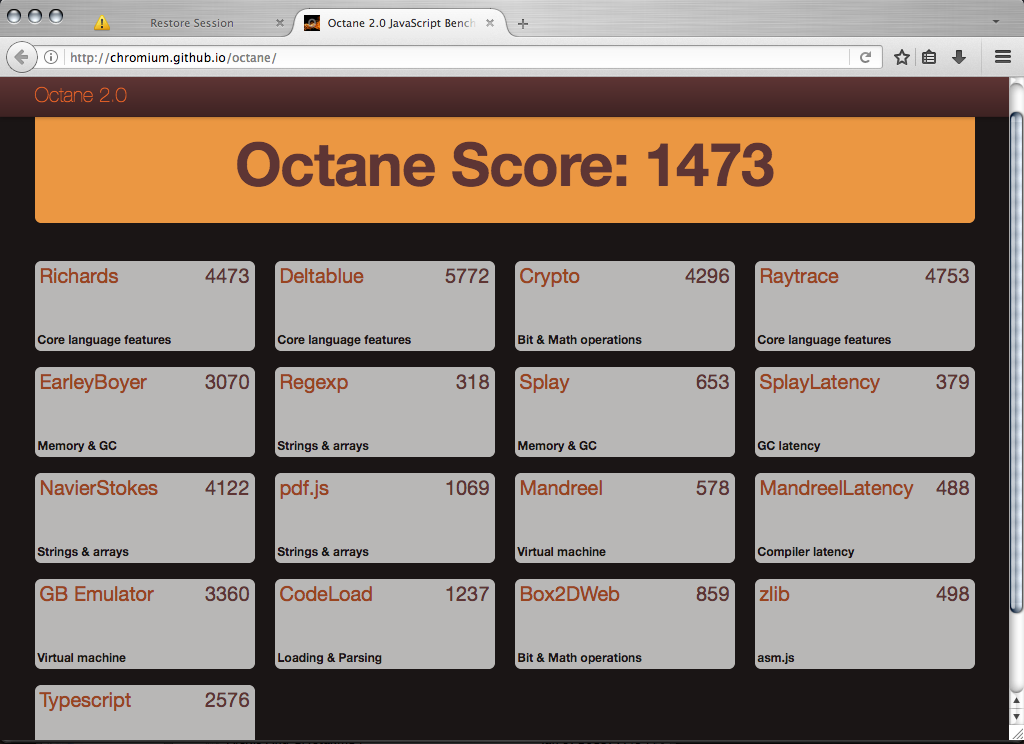Click the Raytrace score 4753

click(947, 276)
